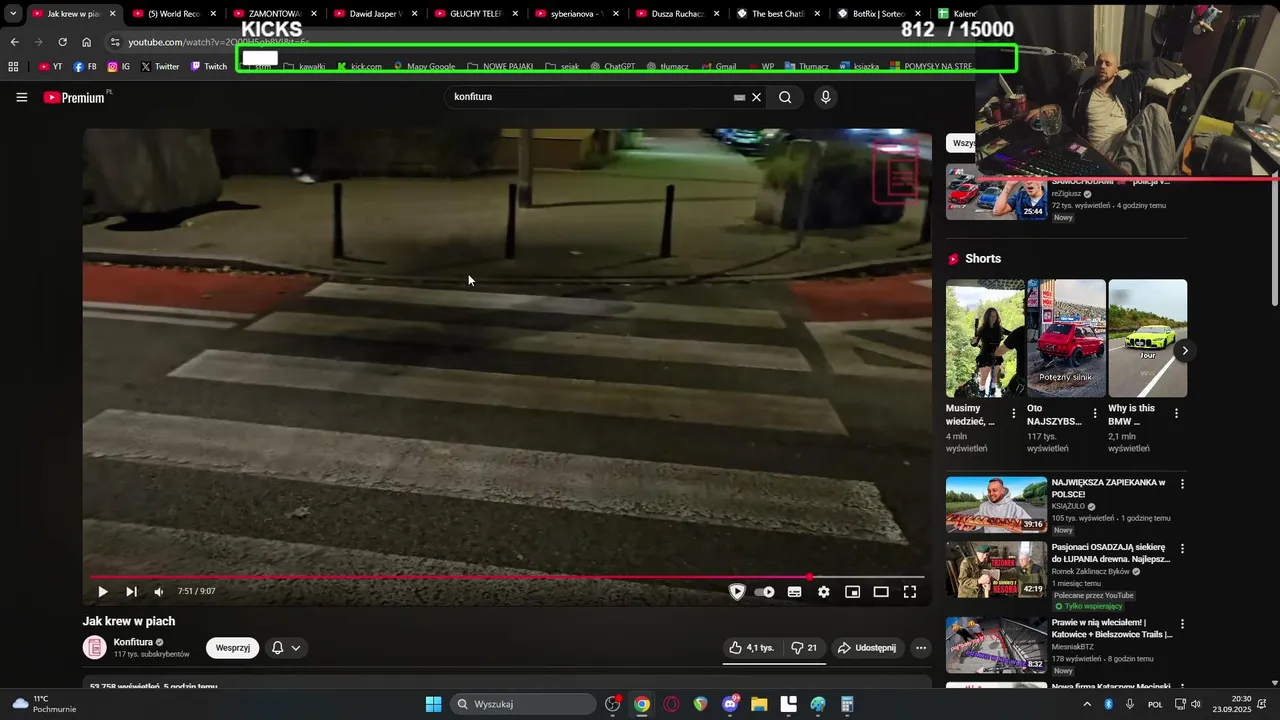The image size is (1280, 720).
Task: Skip to the next video
Action: coord(131,592)
